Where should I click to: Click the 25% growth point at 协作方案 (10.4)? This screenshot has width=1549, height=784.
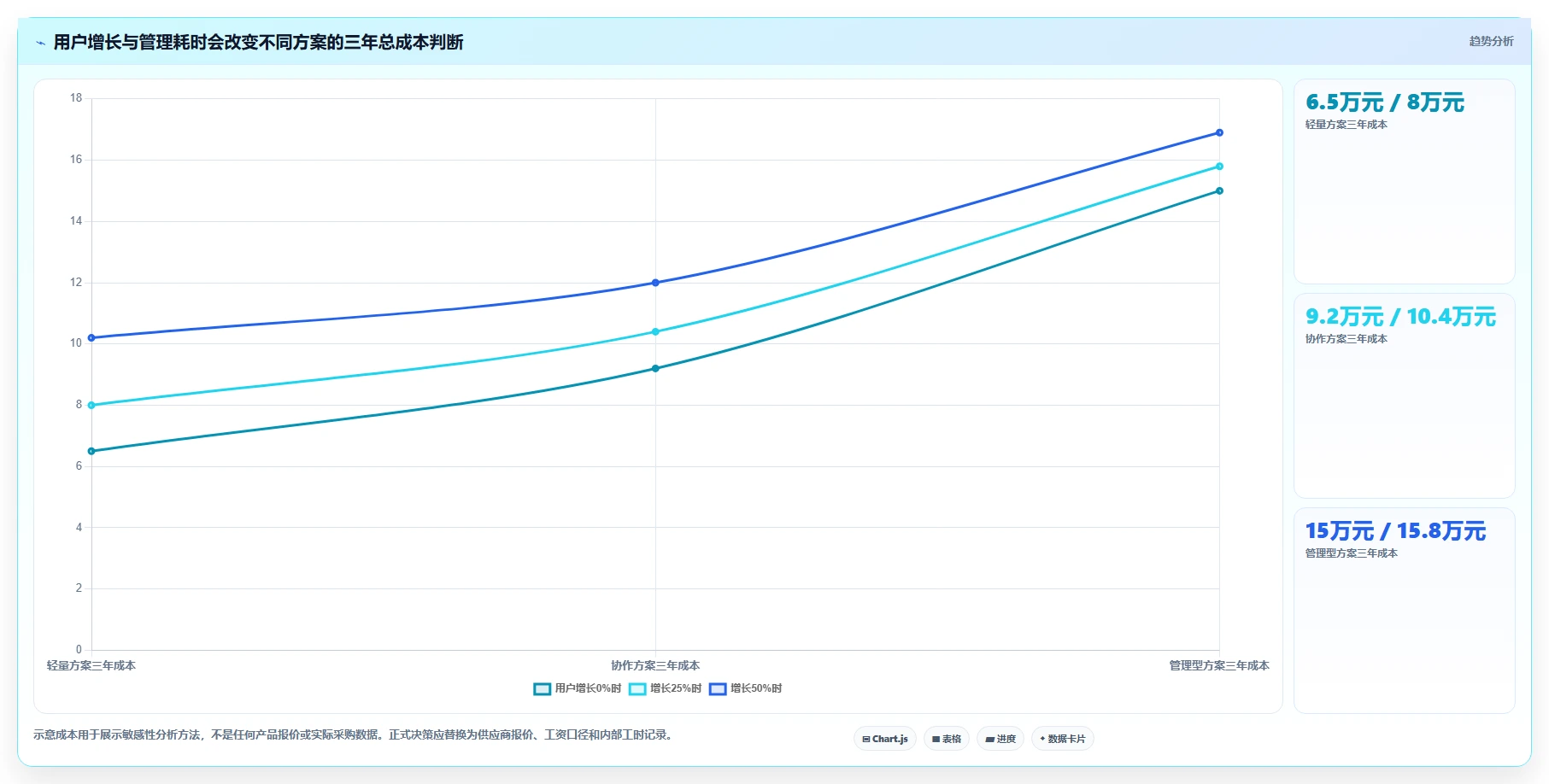pyautogui.click(x=655, y=331)
